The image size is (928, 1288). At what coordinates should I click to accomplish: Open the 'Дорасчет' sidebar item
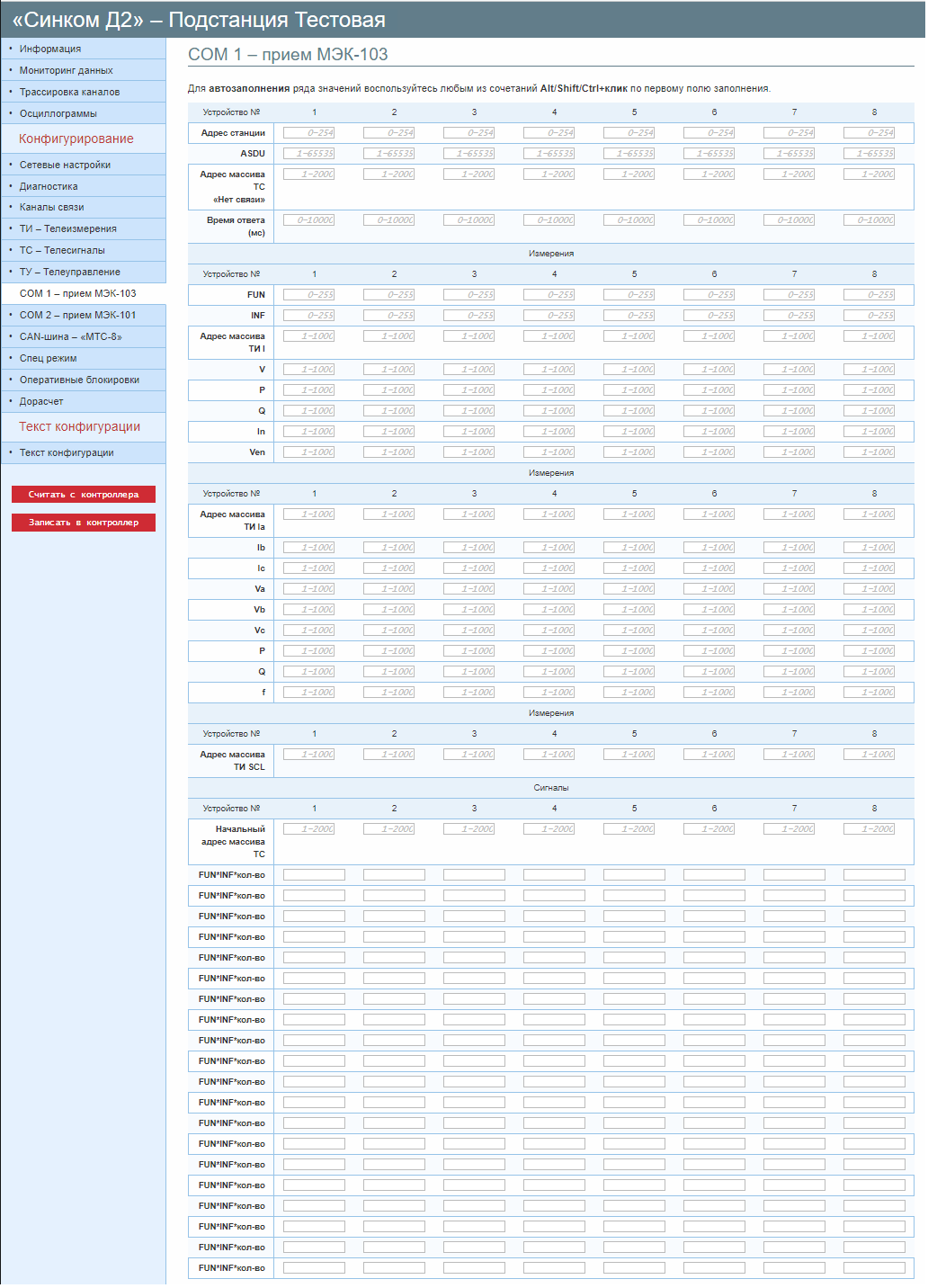click(41, 401)
